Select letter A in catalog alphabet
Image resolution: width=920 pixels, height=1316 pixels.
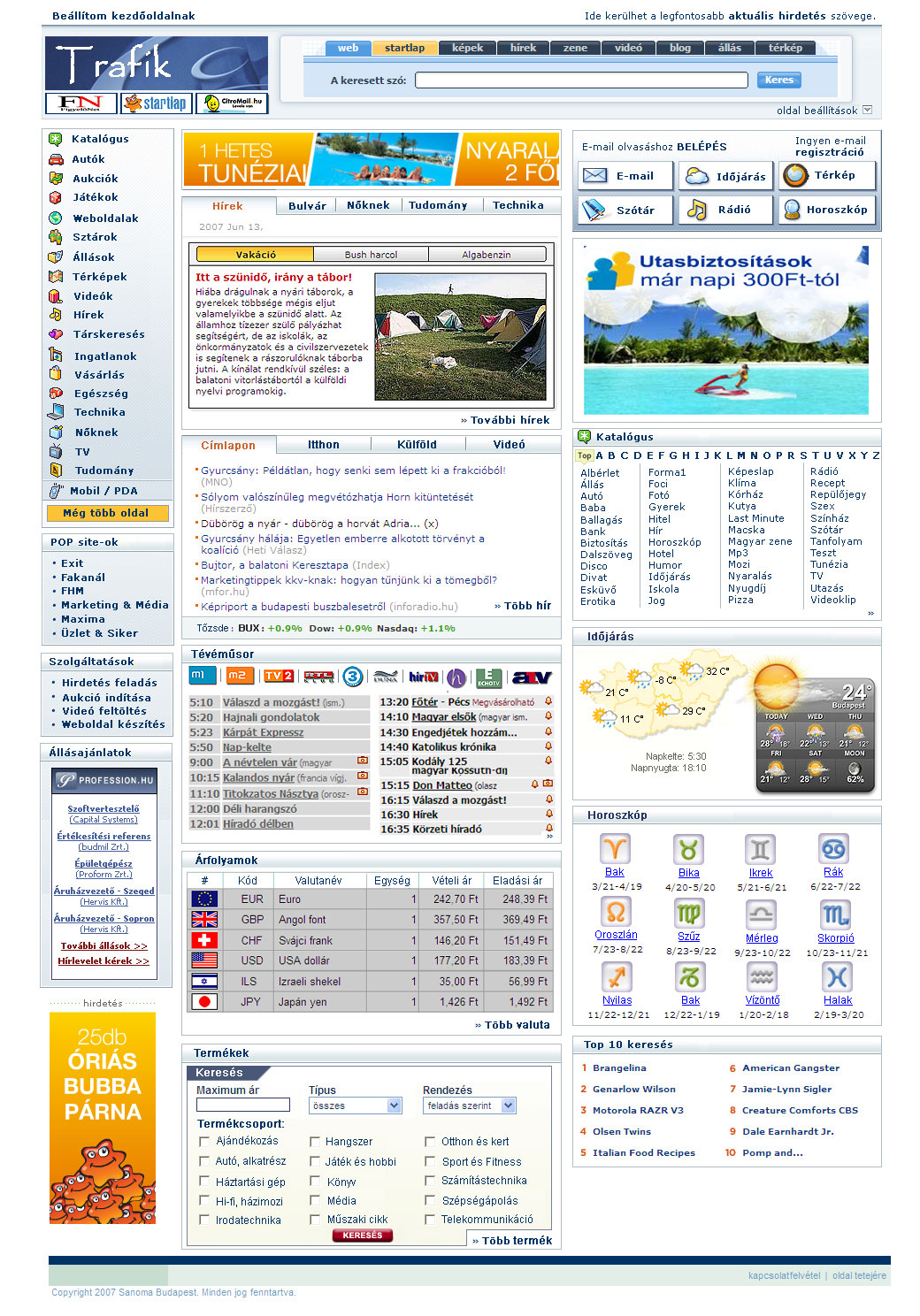tap(599, 455)
